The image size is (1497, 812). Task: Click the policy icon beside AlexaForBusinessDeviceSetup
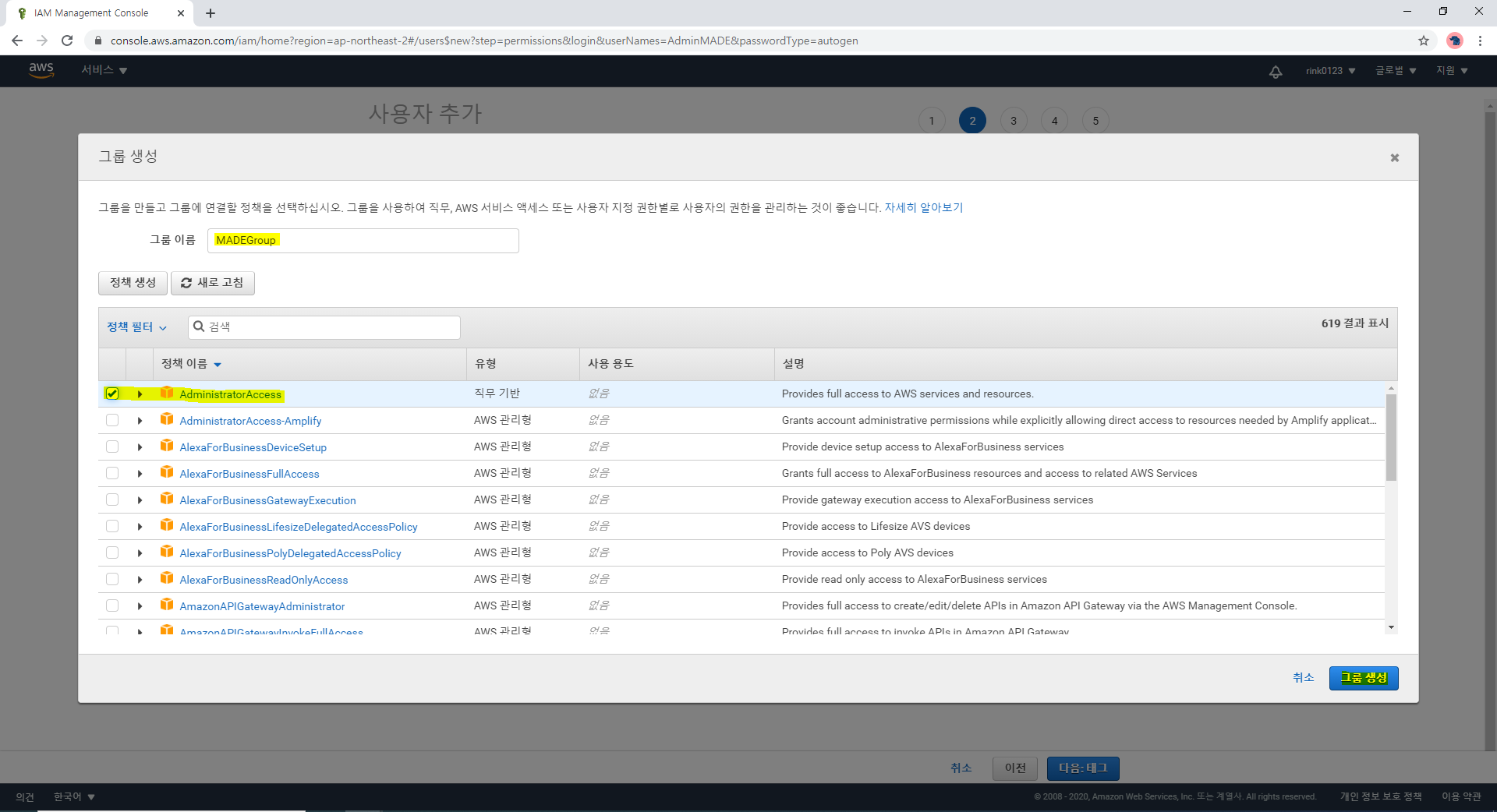pyautogui.click(x=167, y=446)
